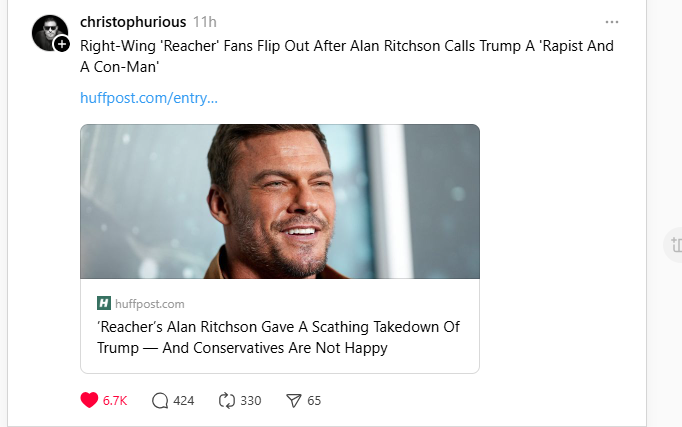Click the 330 reposts count
This screenshot has width=682, height=427.
251,400
